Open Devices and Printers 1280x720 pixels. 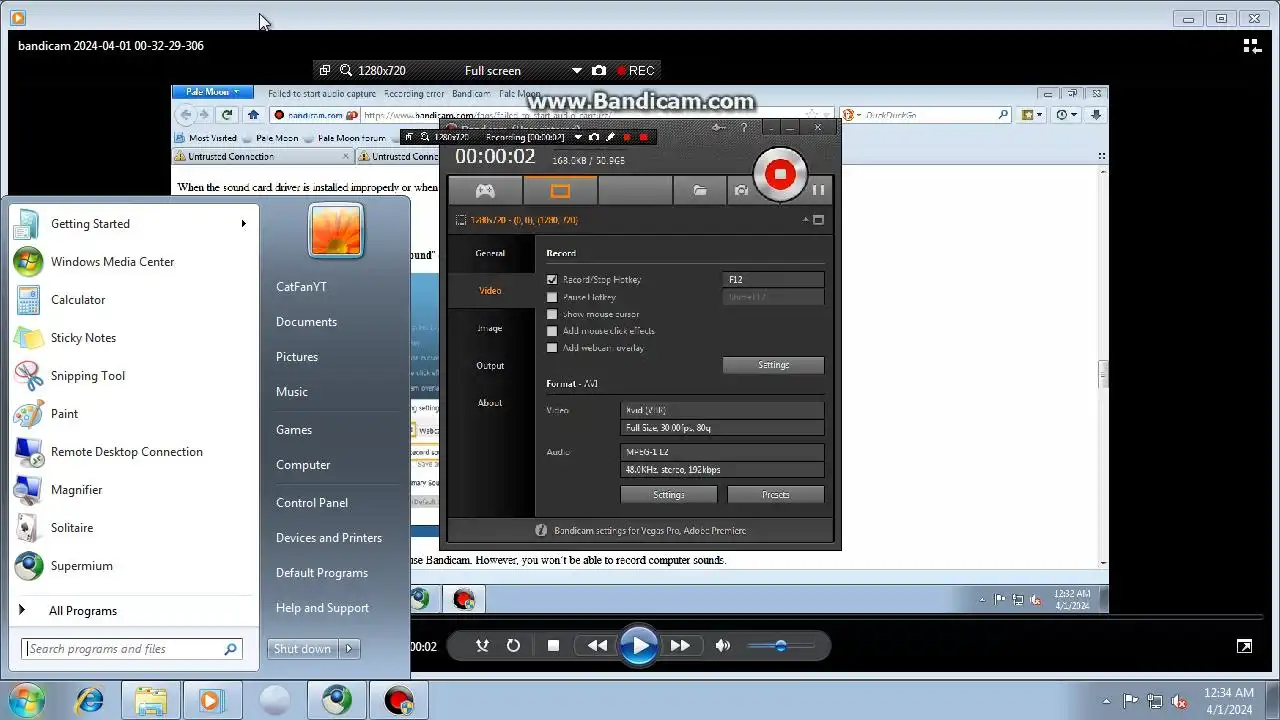coord(329,538)
